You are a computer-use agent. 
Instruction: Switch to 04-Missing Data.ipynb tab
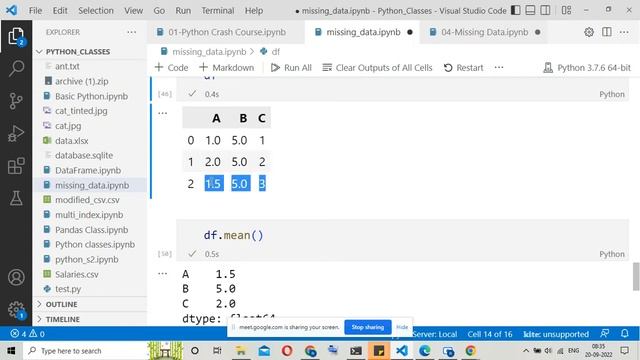485,32
